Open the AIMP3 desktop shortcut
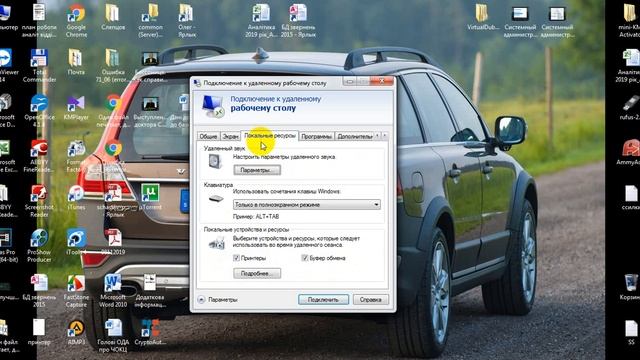640x360 pixels. (x=76, y=333)
